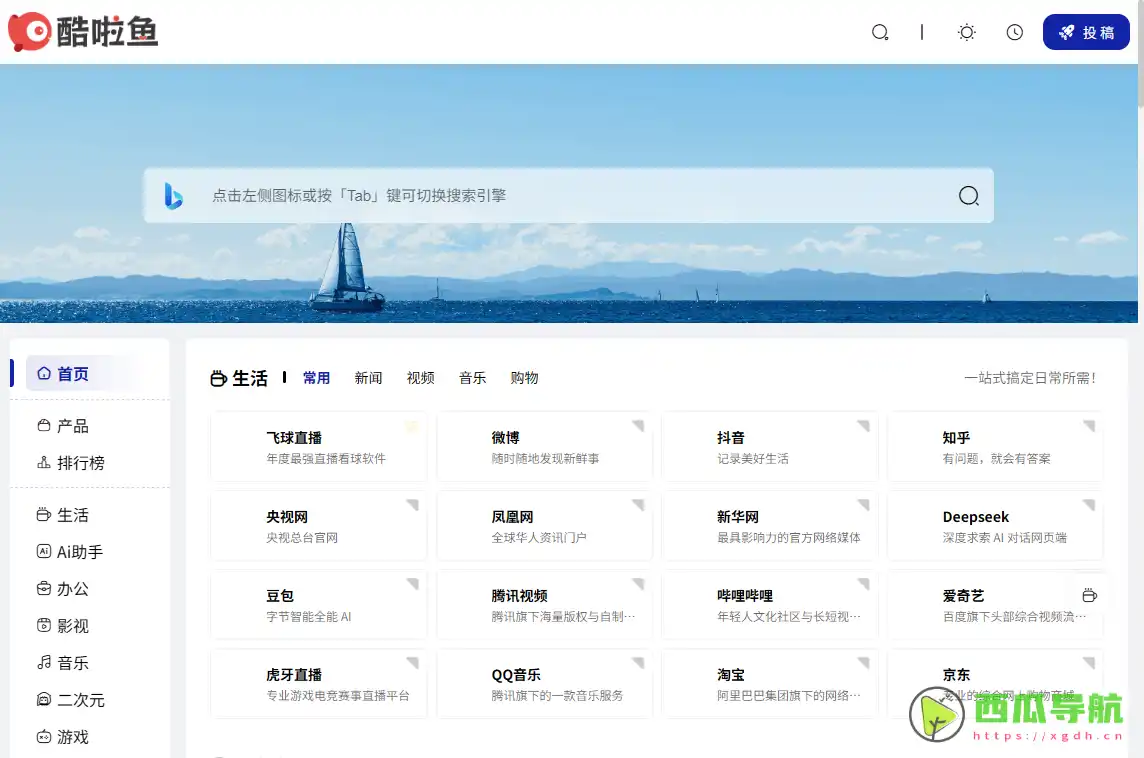Click the 凤凰网 card corner arrow
This screenshot has width=1144, height=758.
click(639, 504)
